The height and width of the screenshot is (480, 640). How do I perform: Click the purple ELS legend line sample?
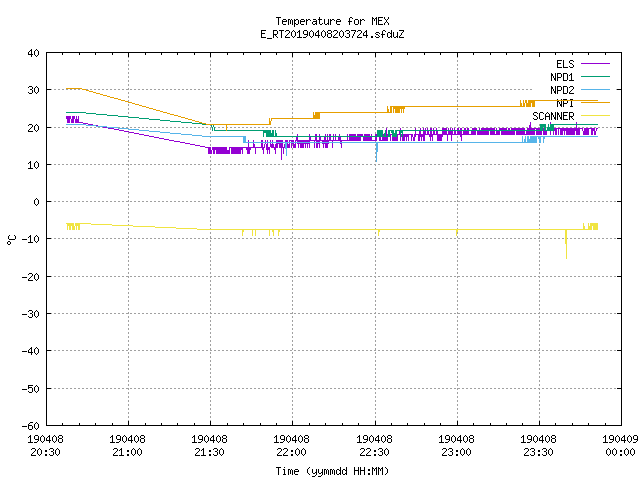(596, 64)
